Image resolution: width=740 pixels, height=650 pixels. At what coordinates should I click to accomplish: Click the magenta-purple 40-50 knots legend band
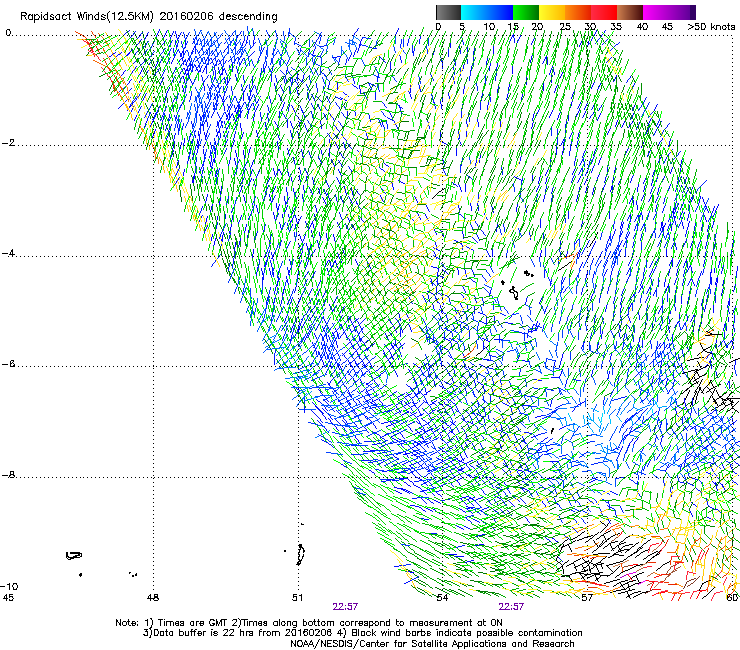pos(669,13)
